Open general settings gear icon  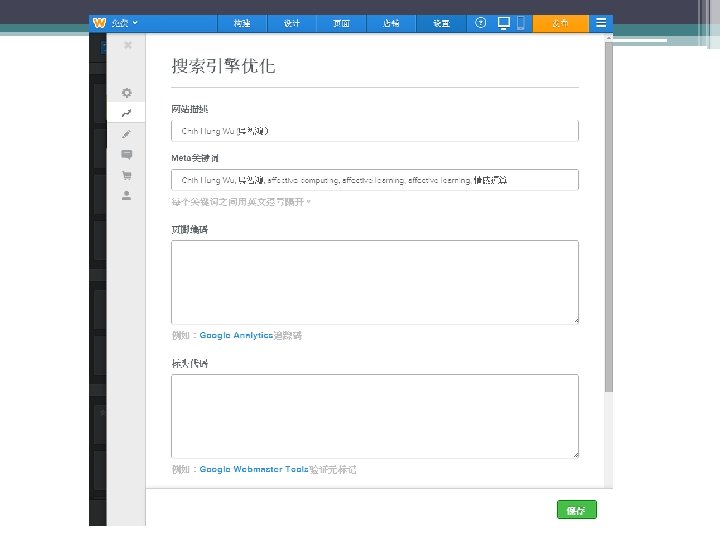click(x=127, y=93)
